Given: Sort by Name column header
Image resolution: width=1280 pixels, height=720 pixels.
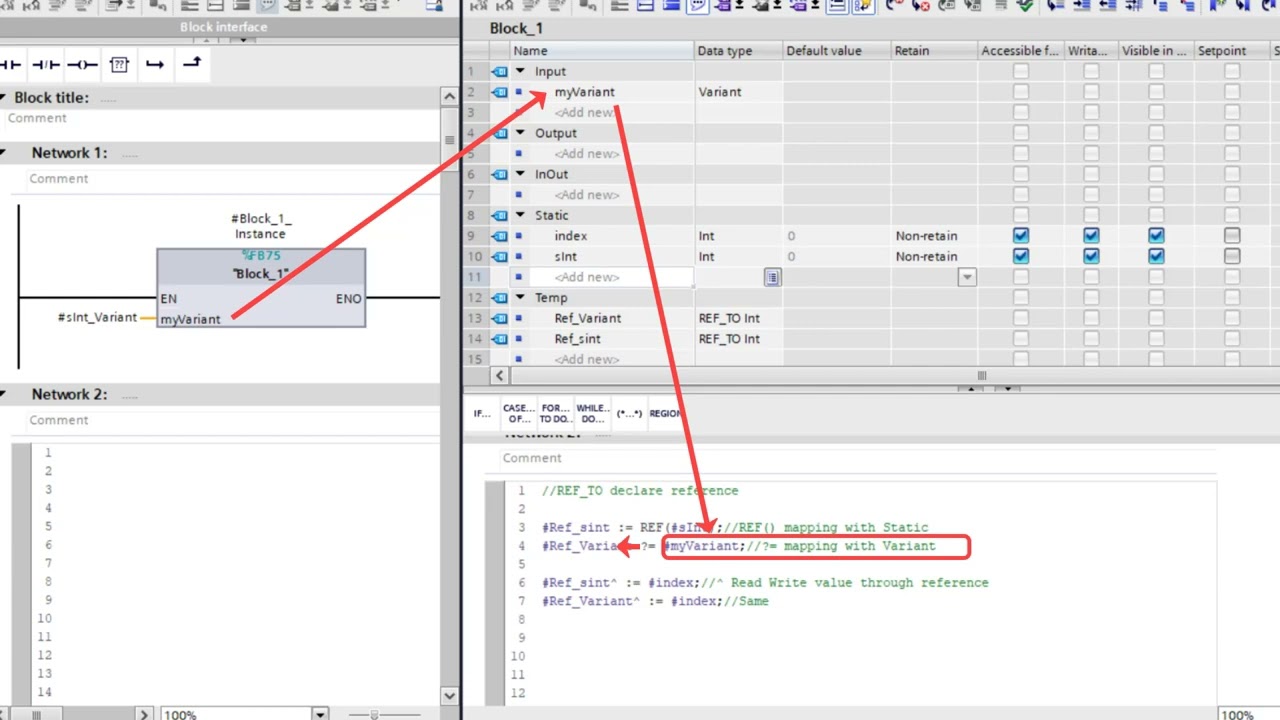Looking at the screenshot, I should 602,50.
